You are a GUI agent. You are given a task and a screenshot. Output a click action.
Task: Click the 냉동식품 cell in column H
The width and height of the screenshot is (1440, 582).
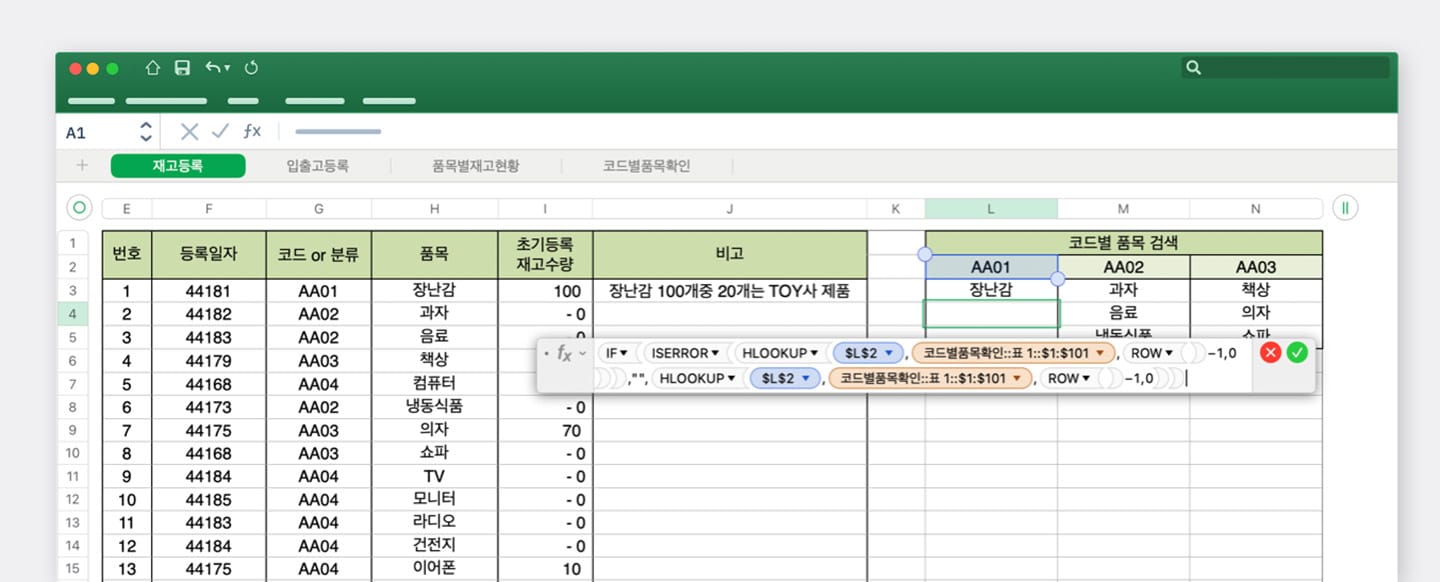[x=435, y=407]
